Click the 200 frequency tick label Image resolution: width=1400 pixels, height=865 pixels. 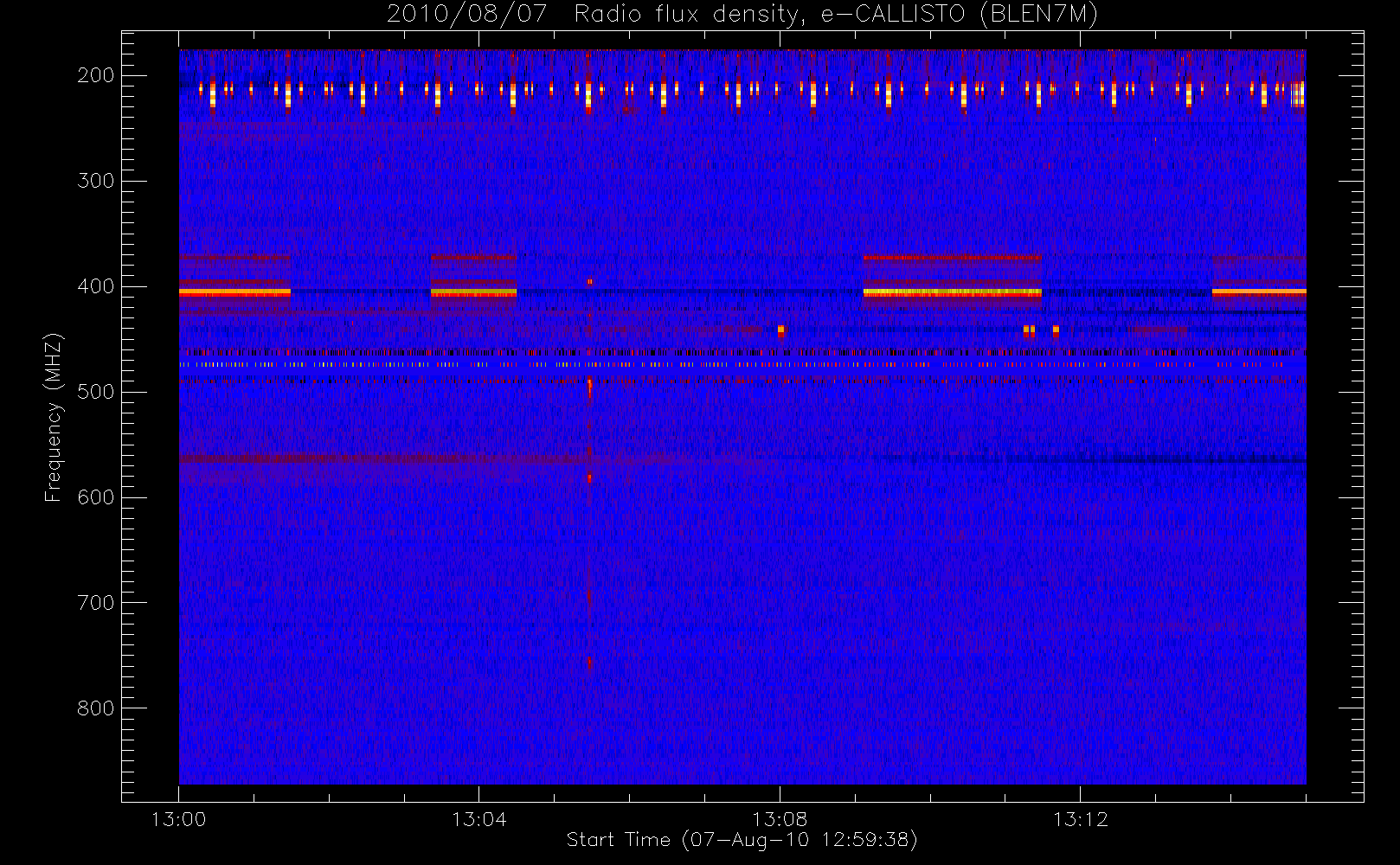coord(96,75)
